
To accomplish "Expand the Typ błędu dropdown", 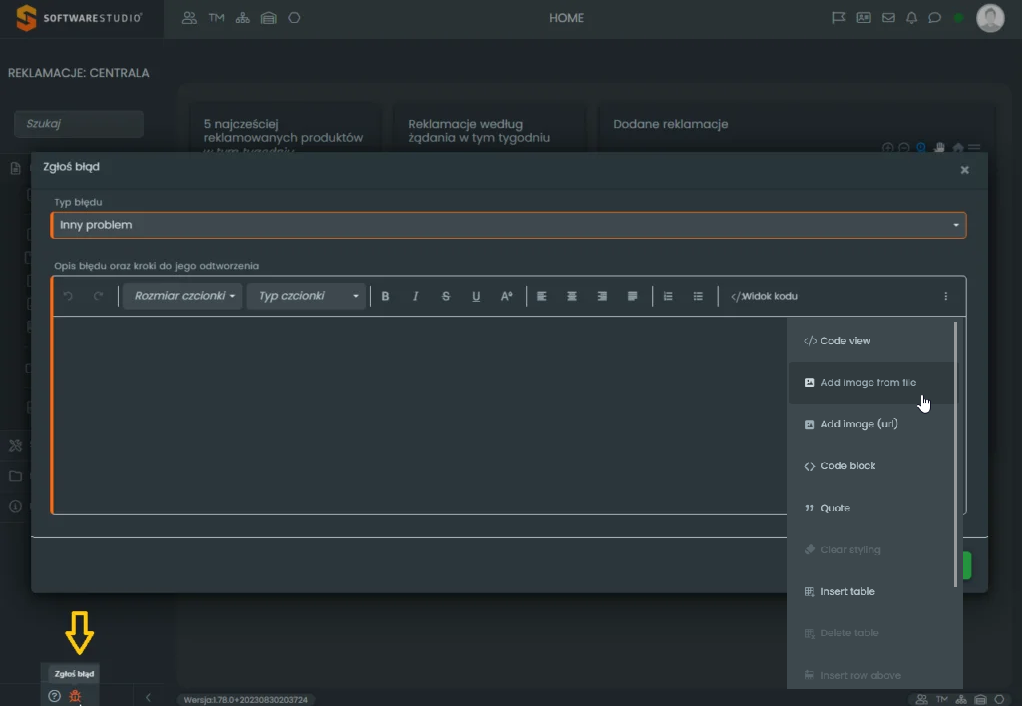I will coord(508,225).
